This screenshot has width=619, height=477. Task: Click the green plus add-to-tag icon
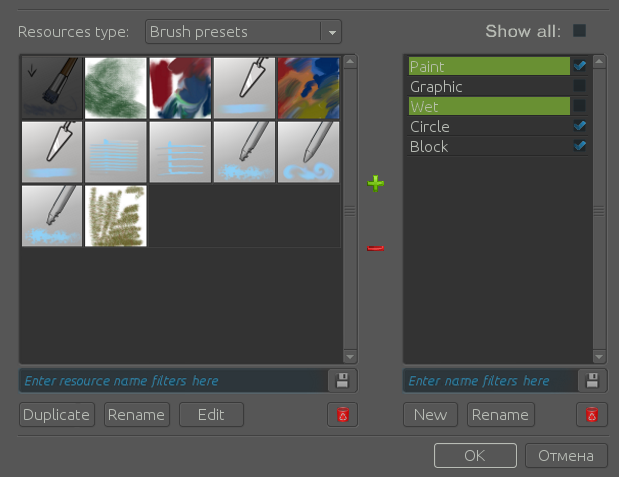point(376,184)
